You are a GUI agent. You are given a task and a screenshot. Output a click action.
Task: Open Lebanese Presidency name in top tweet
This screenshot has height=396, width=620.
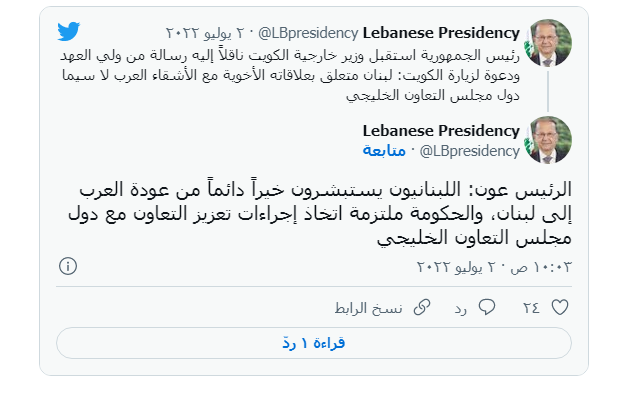pyautogui.click(x=441, y=33)
